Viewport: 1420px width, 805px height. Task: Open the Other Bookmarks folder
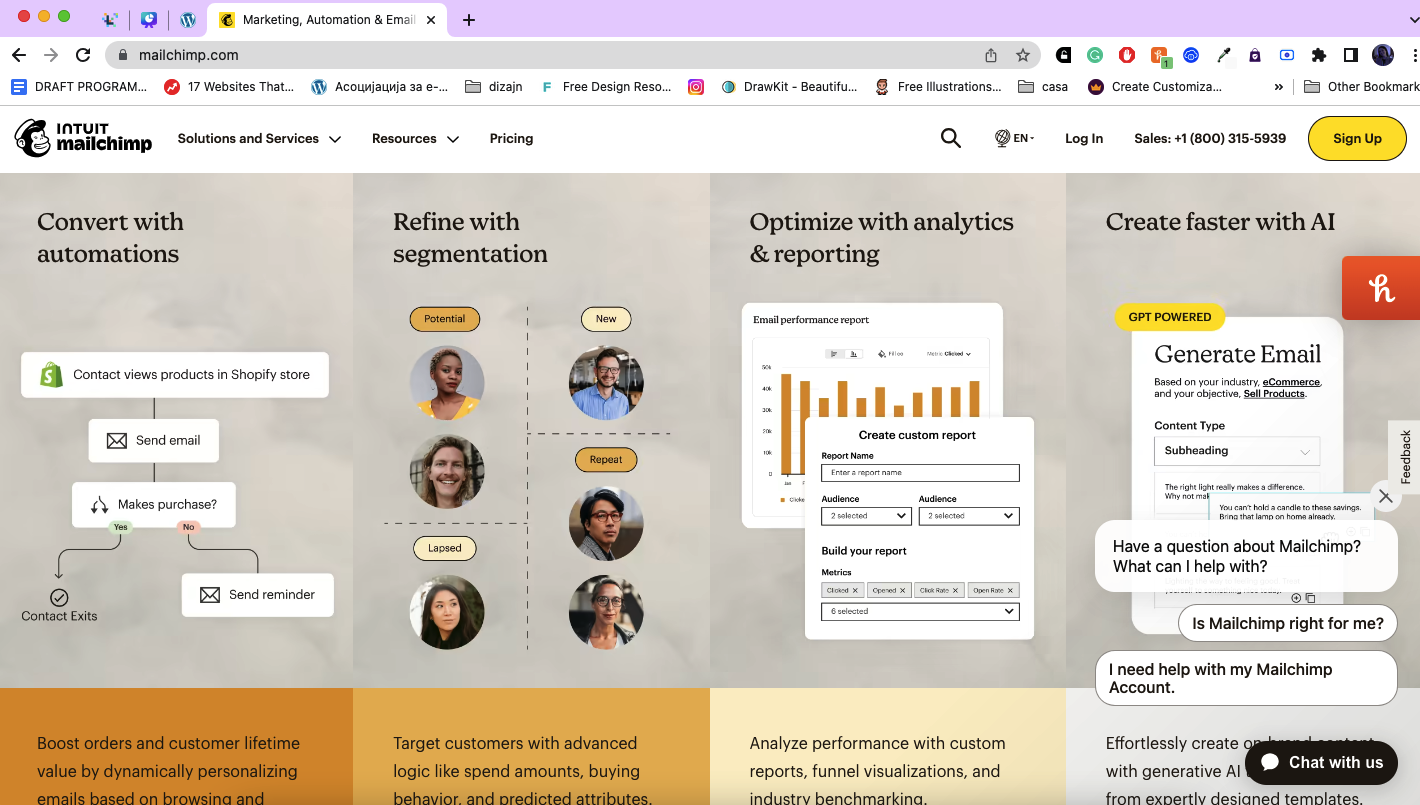pos(1361,87)
